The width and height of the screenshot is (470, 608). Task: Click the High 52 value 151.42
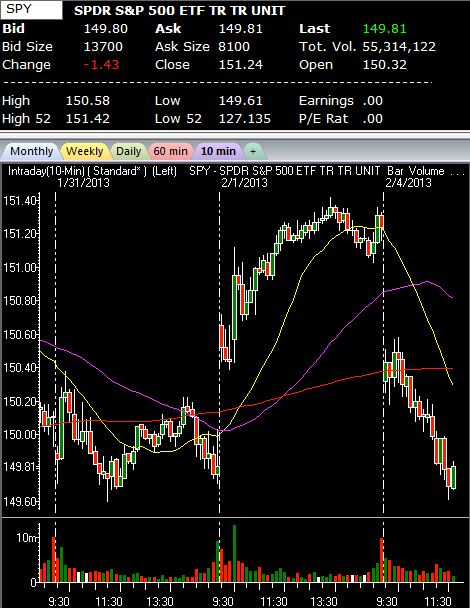click(x=88, y=119)
